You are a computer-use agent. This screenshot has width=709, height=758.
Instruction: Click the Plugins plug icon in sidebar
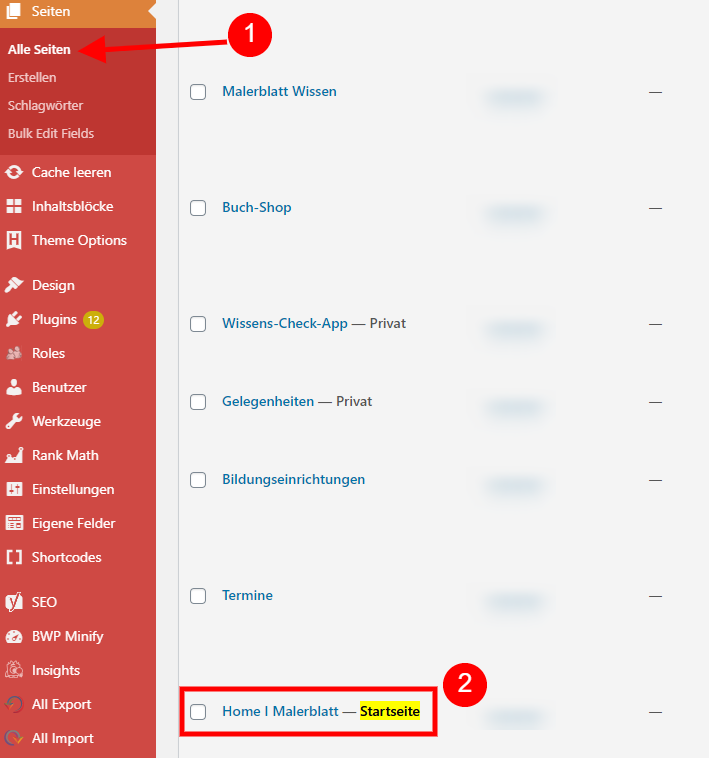tap(14, 320)
